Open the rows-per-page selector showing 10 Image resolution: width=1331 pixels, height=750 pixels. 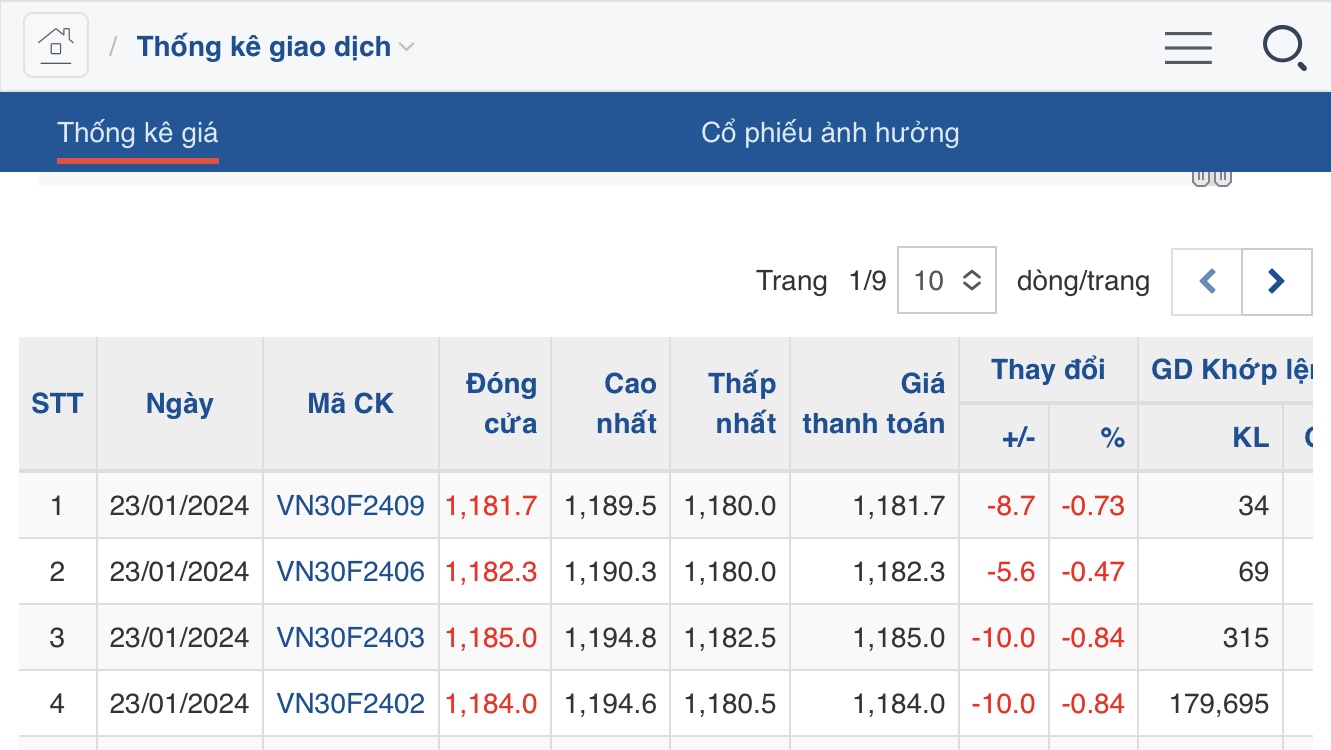(x=946, y=281)
